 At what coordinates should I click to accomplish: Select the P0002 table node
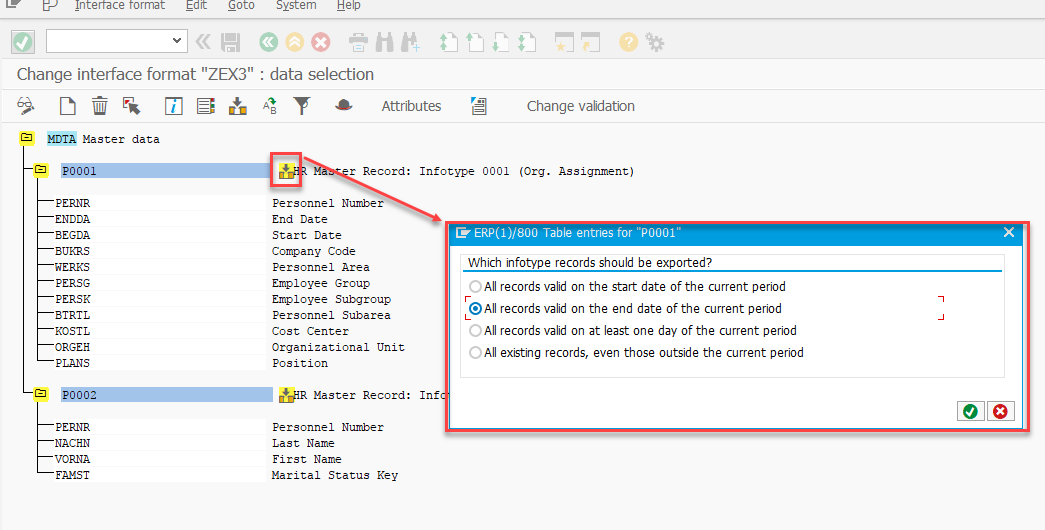(167, 395)
